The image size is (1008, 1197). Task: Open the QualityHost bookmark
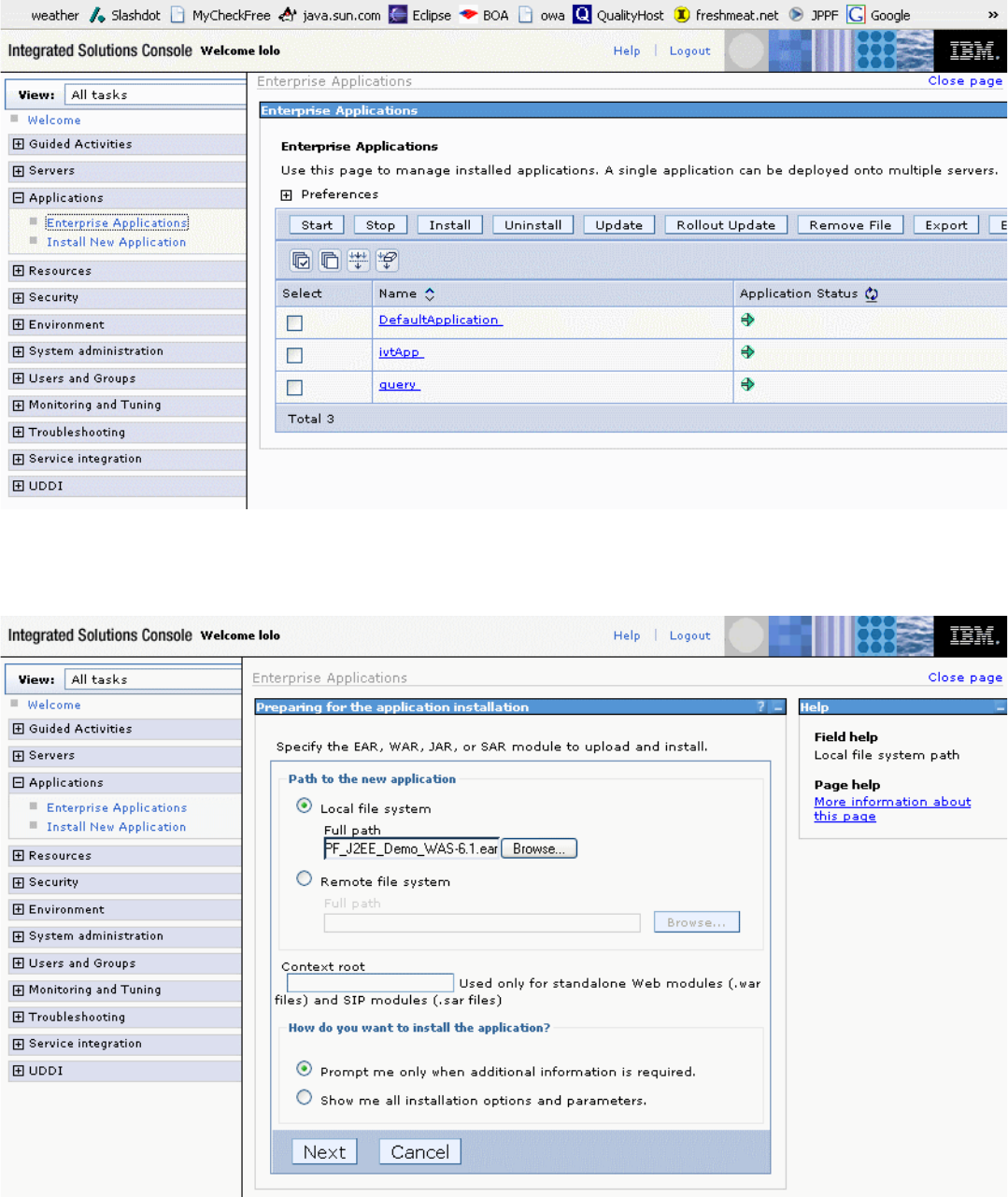[x=618, y=15]
